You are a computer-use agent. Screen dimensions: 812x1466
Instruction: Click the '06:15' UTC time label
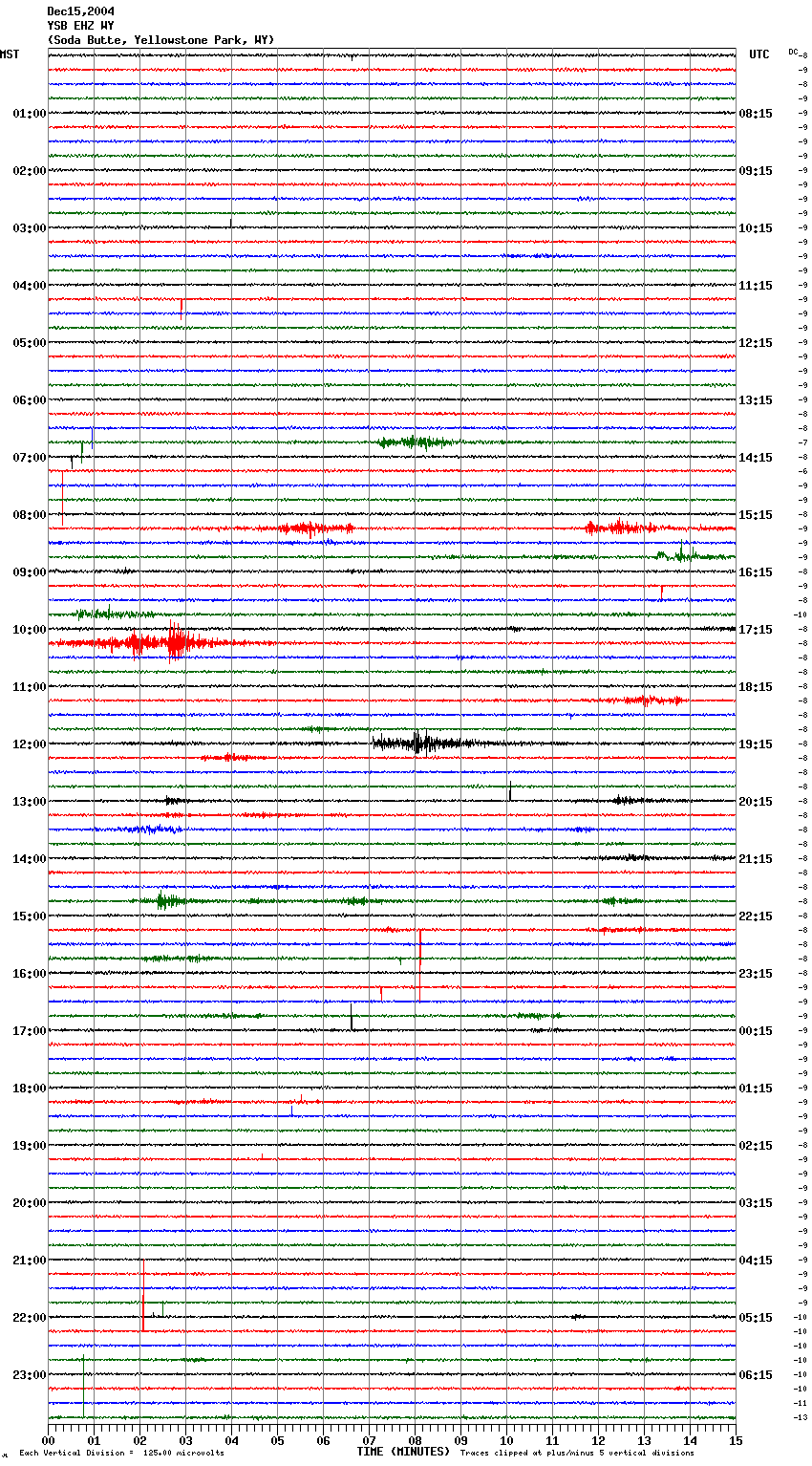[x=756, y=1375]
